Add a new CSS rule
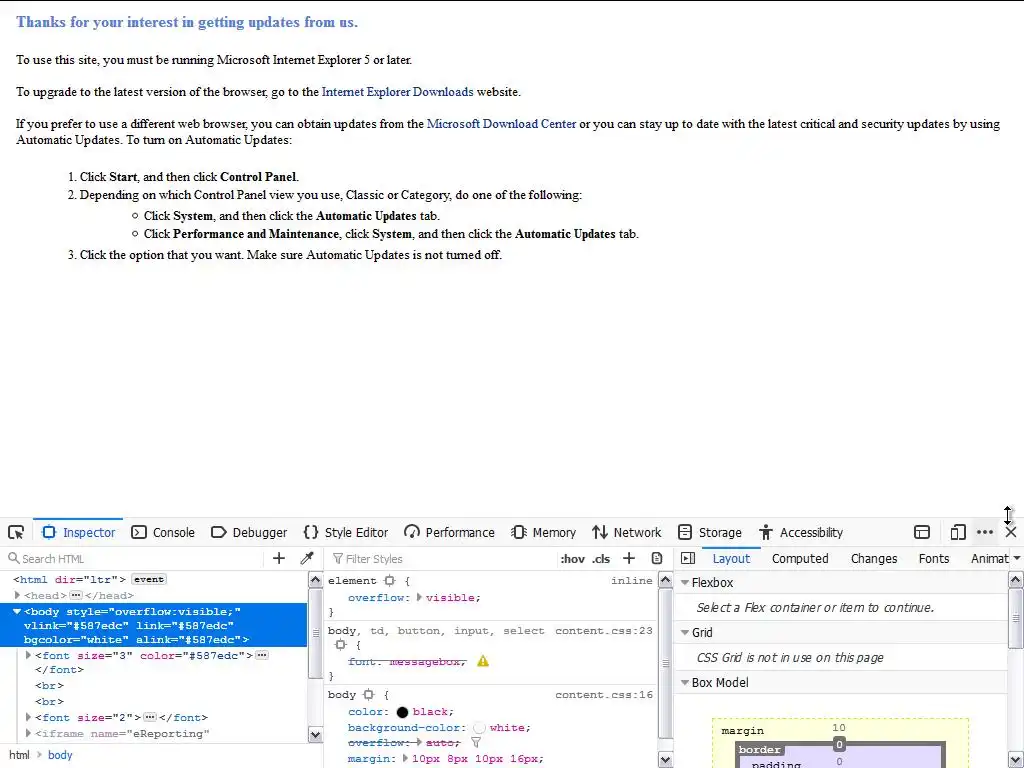This screenshot has width=1024, height=768. click(x=629, y=558)
